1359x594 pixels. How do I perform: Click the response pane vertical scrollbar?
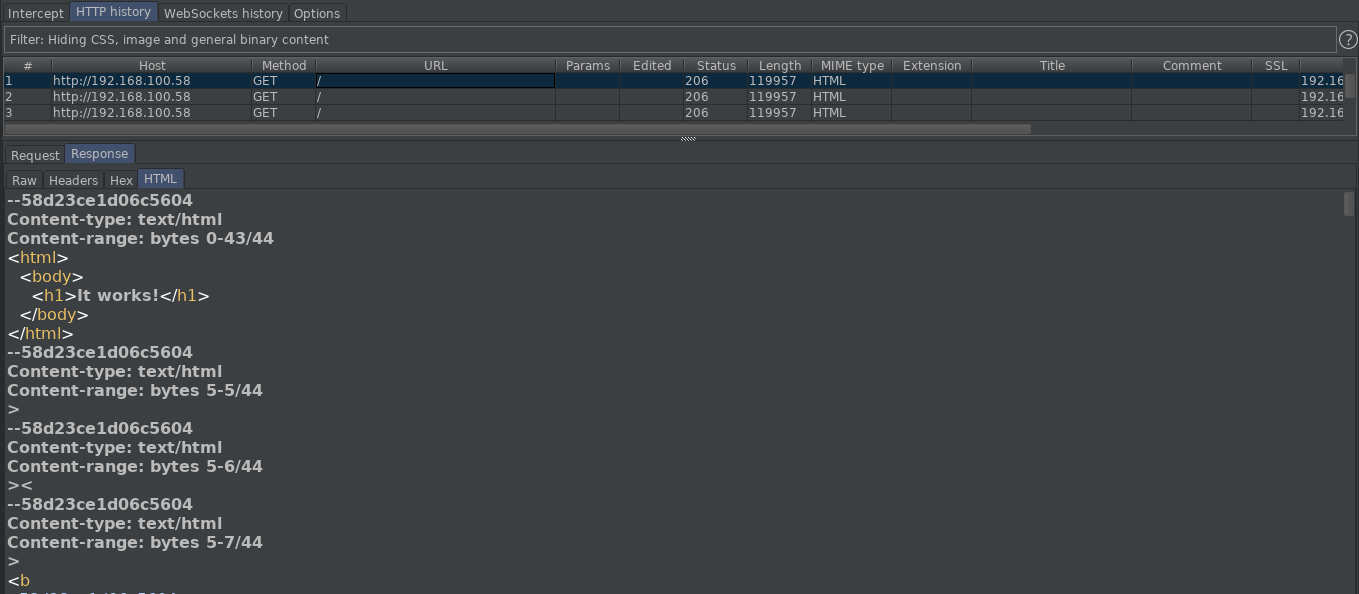click(x=1349, y=391)
